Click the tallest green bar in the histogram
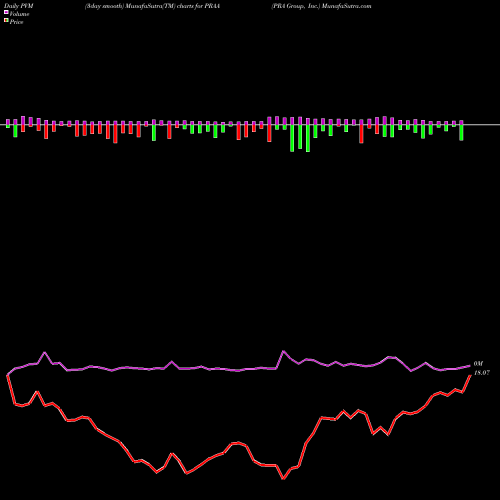The height and width of the screenshot is (500, 500). click(308, 138)
